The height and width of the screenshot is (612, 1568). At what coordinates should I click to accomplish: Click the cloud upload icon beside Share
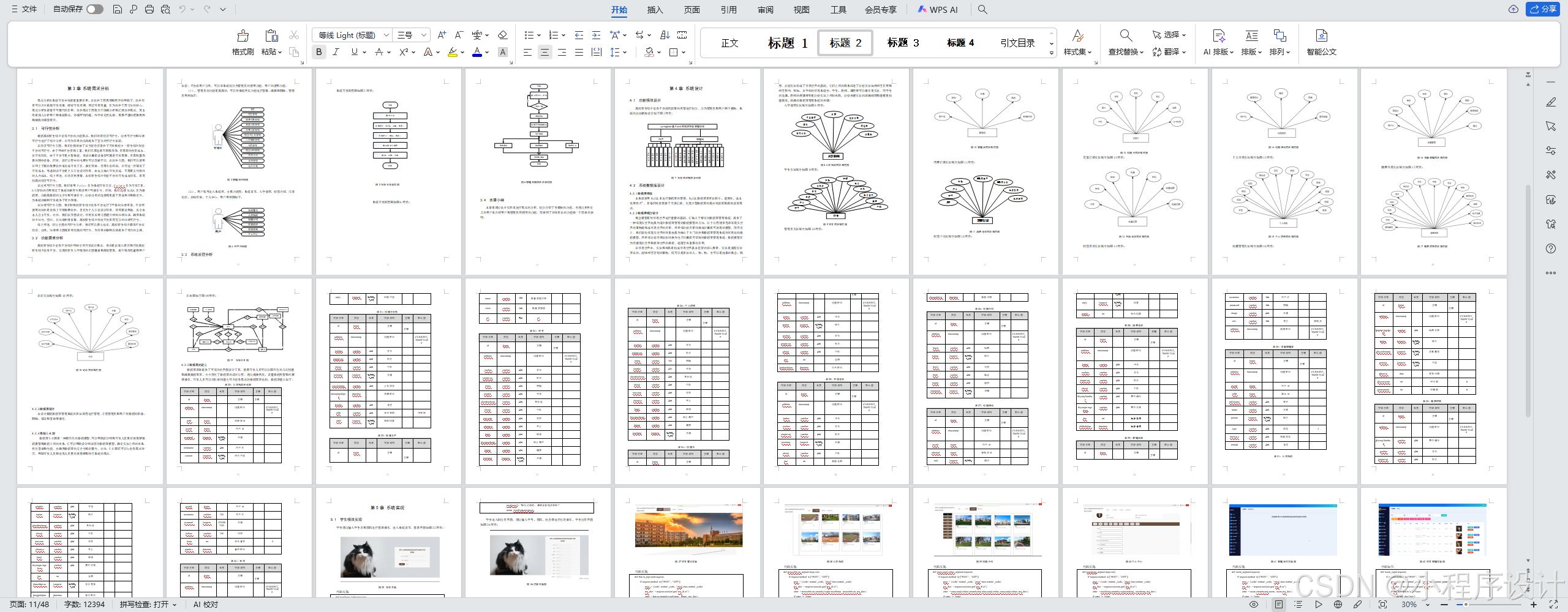(x=1513, y=9)
